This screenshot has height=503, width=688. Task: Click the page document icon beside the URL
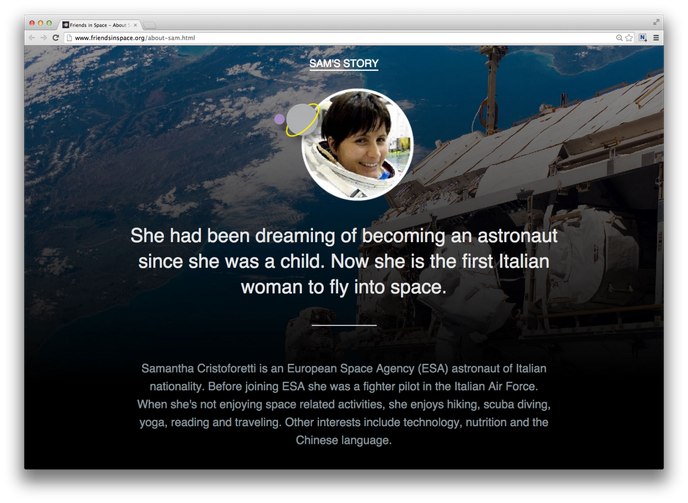click(69, 38)
